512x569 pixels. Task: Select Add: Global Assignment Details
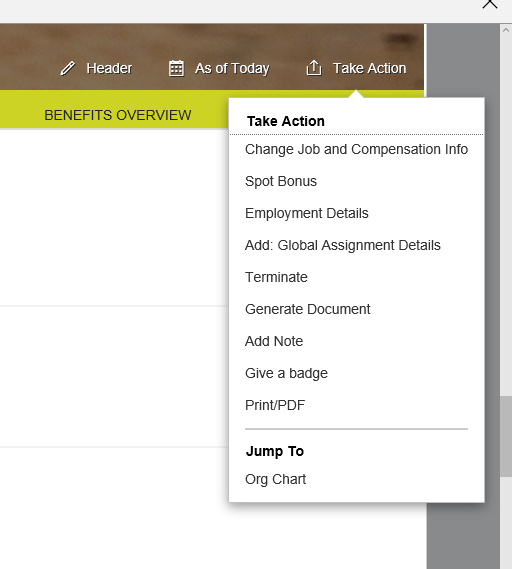343,245
